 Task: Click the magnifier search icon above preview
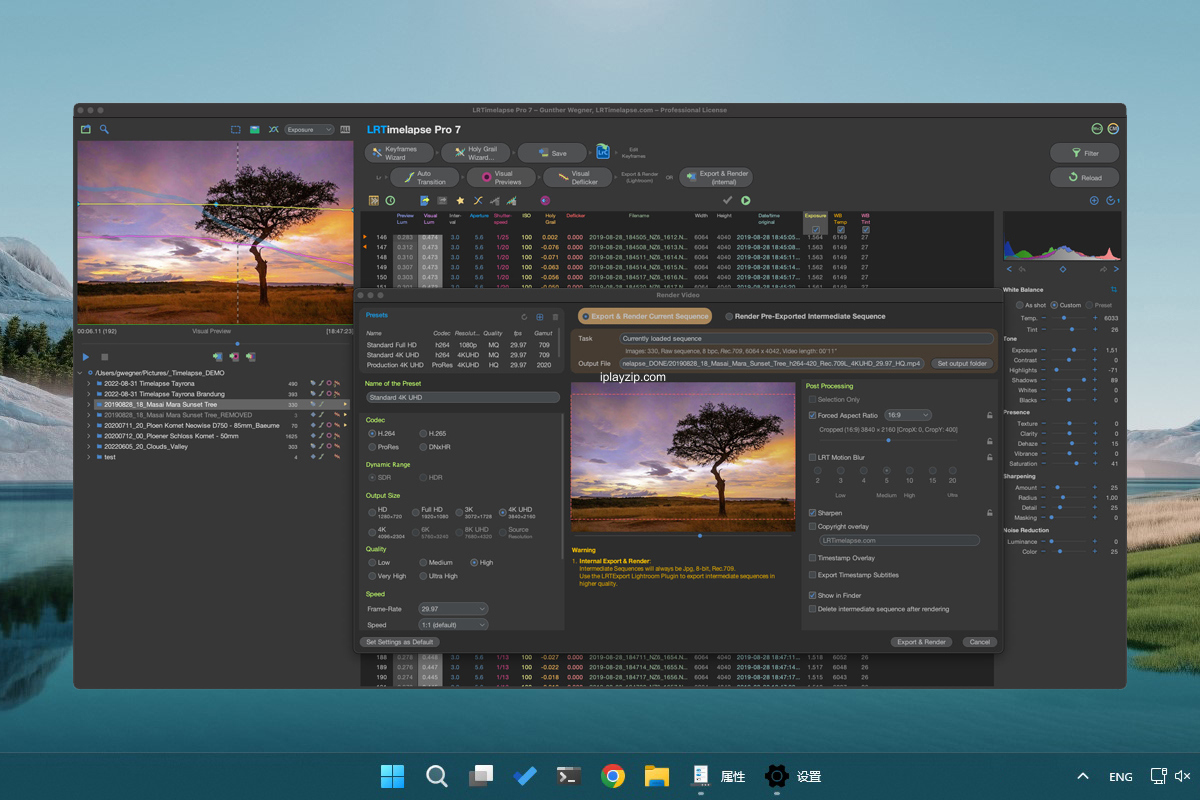[x=104, y=129]
